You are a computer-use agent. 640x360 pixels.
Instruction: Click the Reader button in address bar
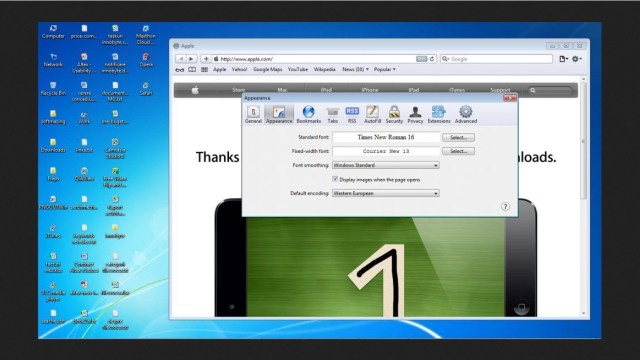[x=422, y=59]
